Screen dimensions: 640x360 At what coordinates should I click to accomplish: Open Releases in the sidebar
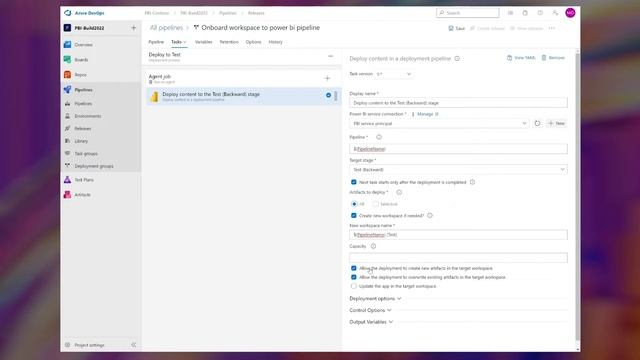[x=83, y=129]
